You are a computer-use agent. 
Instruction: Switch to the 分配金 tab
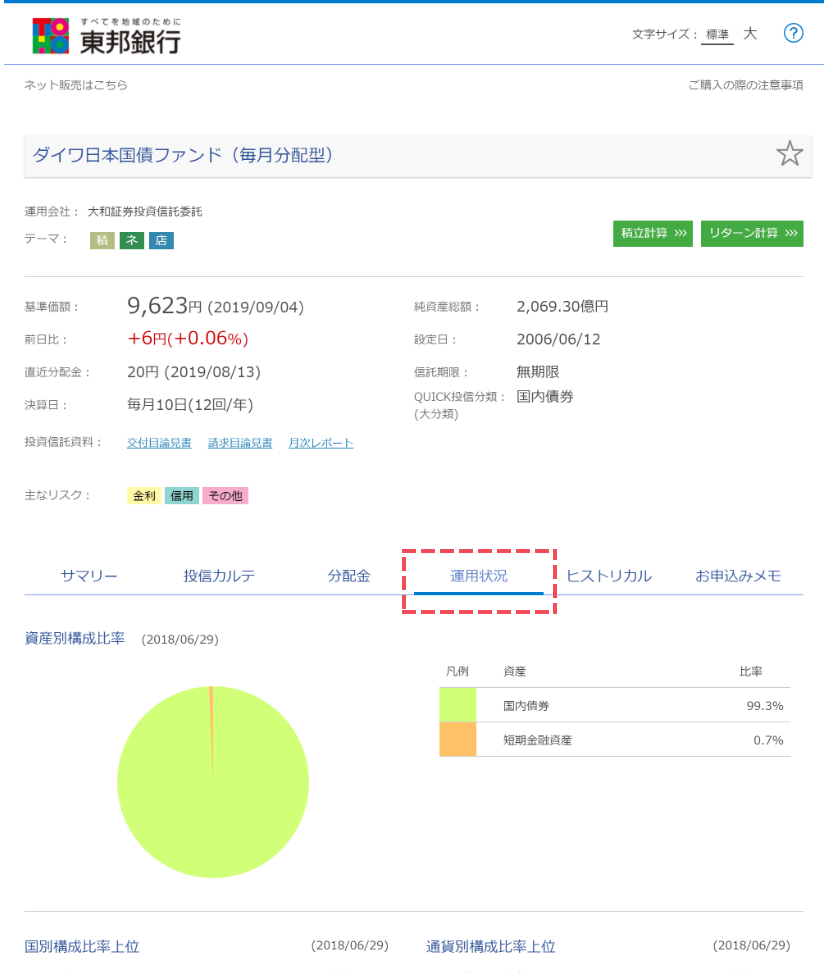point(349,576)
